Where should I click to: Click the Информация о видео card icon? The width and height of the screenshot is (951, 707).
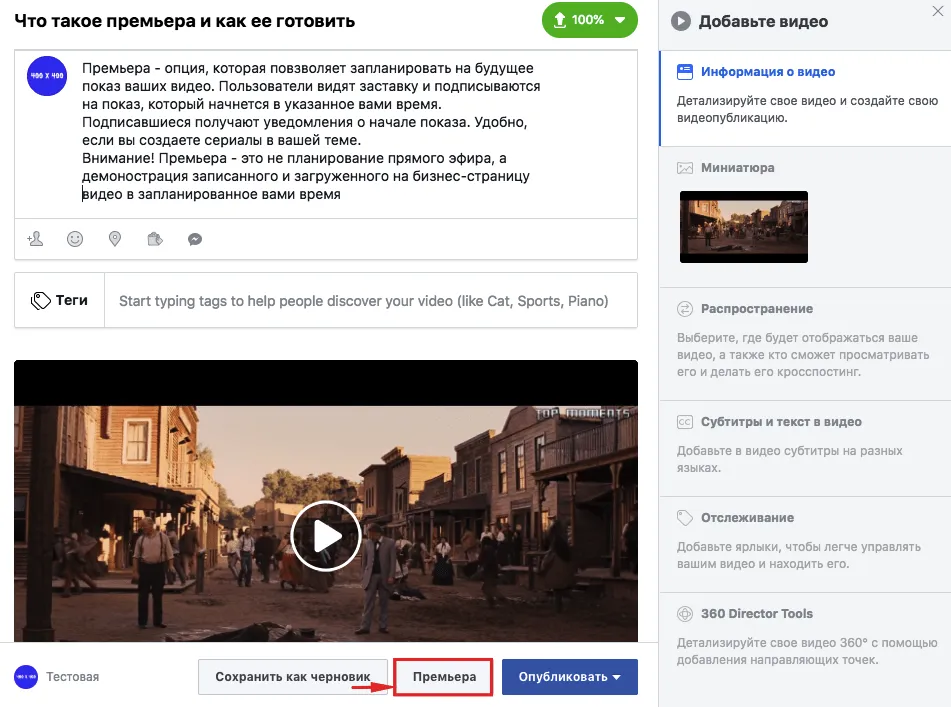(x=685, y=72)
